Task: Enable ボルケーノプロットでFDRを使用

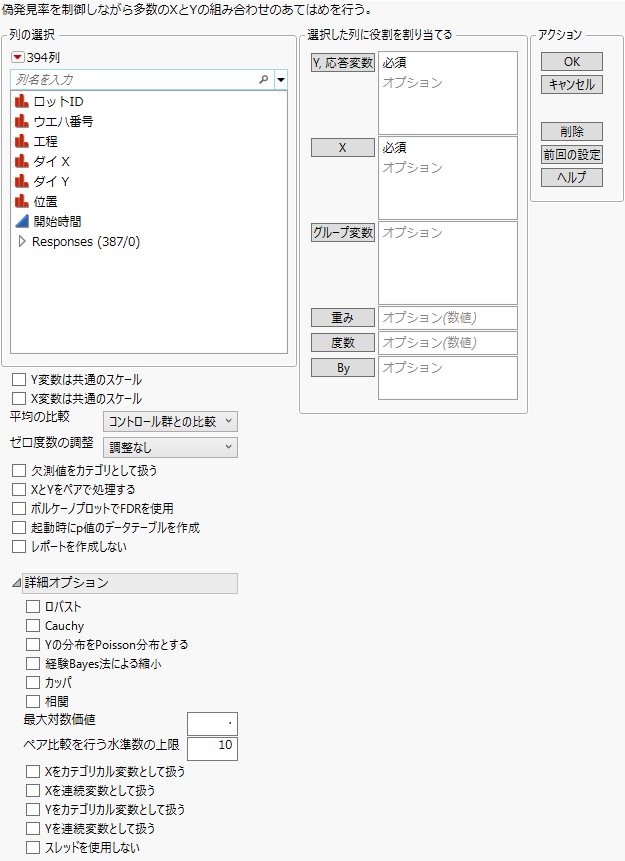Action: tap(19, 508)
